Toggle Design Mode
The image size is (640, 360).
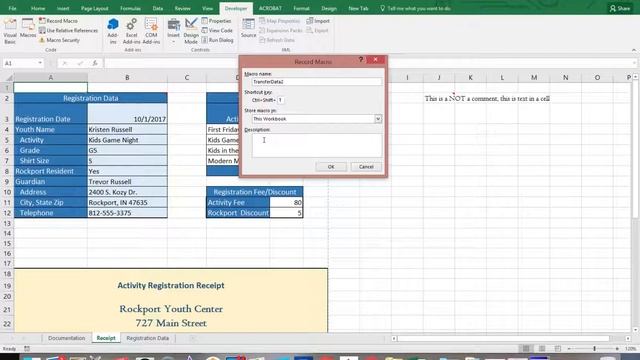tap(191, 31)
